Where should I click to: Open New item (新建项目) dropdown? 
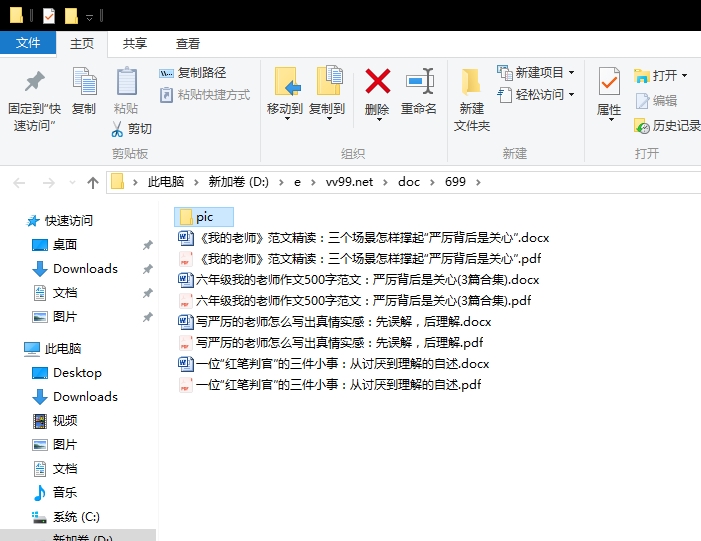pos(536,72)
